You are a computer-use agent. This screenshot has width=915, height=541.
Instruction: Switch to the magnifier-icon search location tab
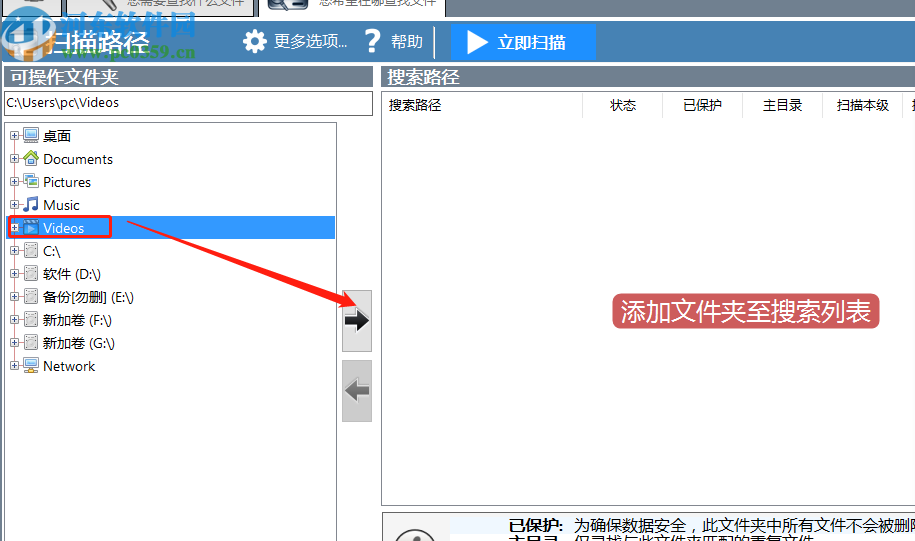352,7
